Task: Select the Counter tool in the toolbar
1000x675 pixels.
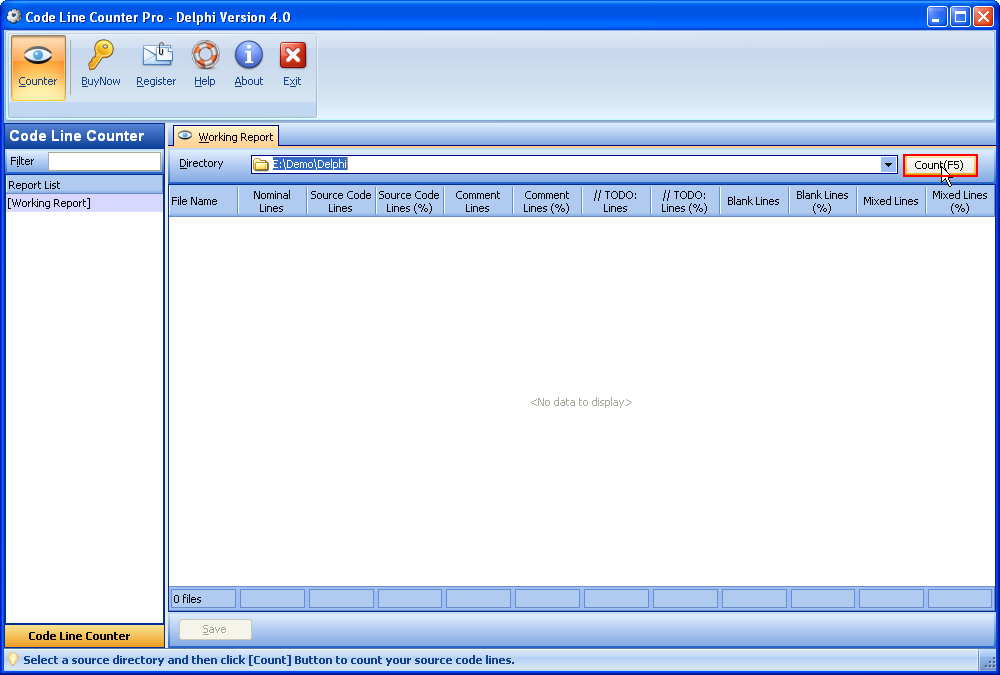Action: [x=37, y=62]
